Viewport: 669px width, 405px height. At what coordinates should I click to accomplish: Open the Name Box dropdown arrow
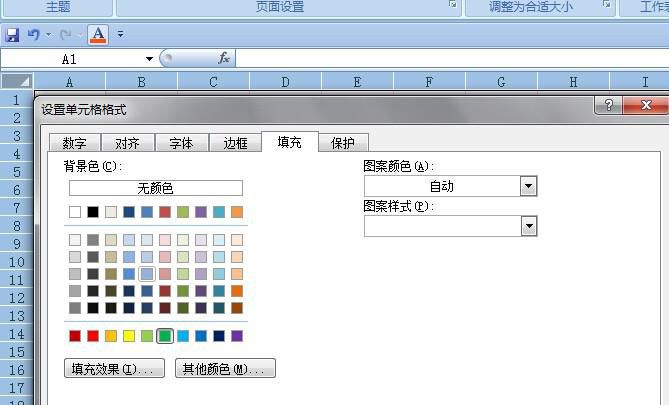pyautogui.click(x=149, y=59)
